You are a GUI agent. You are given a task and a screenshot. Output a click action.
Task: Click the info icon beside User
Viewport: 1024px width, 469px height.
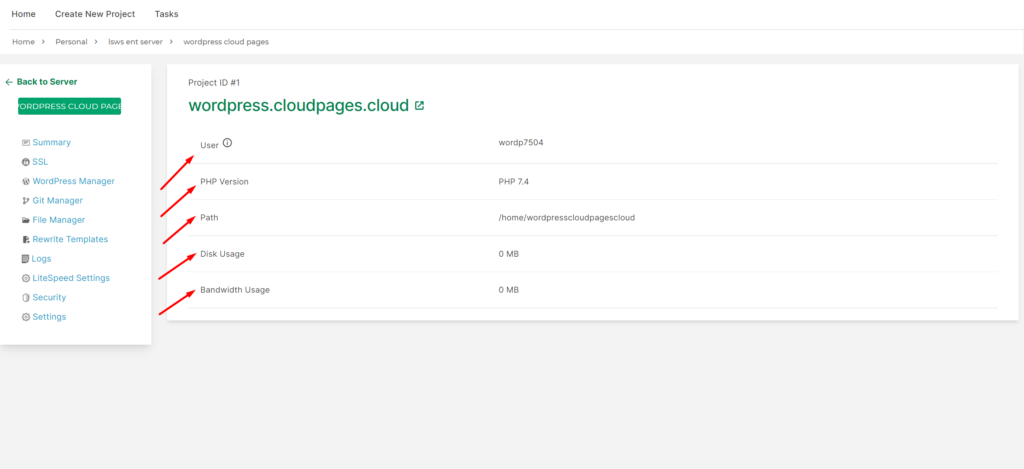(227, 143)
